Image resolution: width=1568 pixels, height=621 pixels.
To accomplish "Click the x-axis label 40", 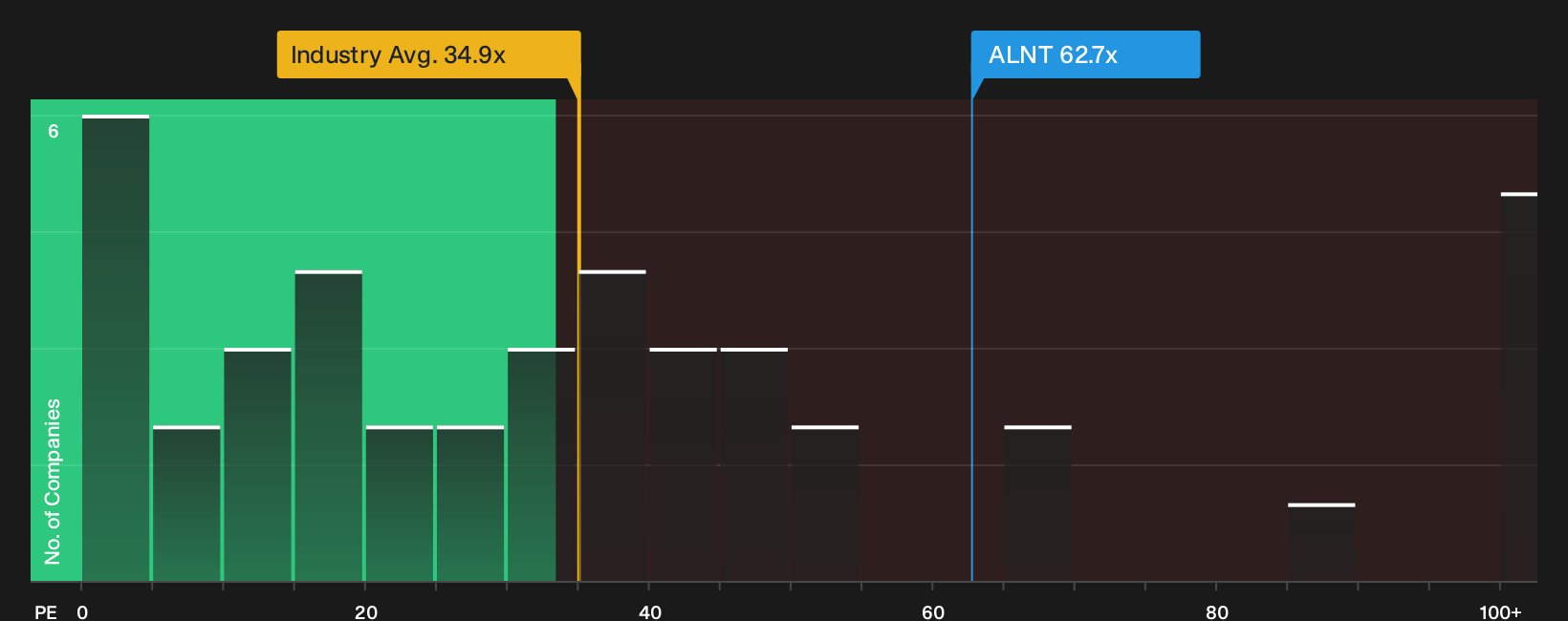I will coord(650,611).
